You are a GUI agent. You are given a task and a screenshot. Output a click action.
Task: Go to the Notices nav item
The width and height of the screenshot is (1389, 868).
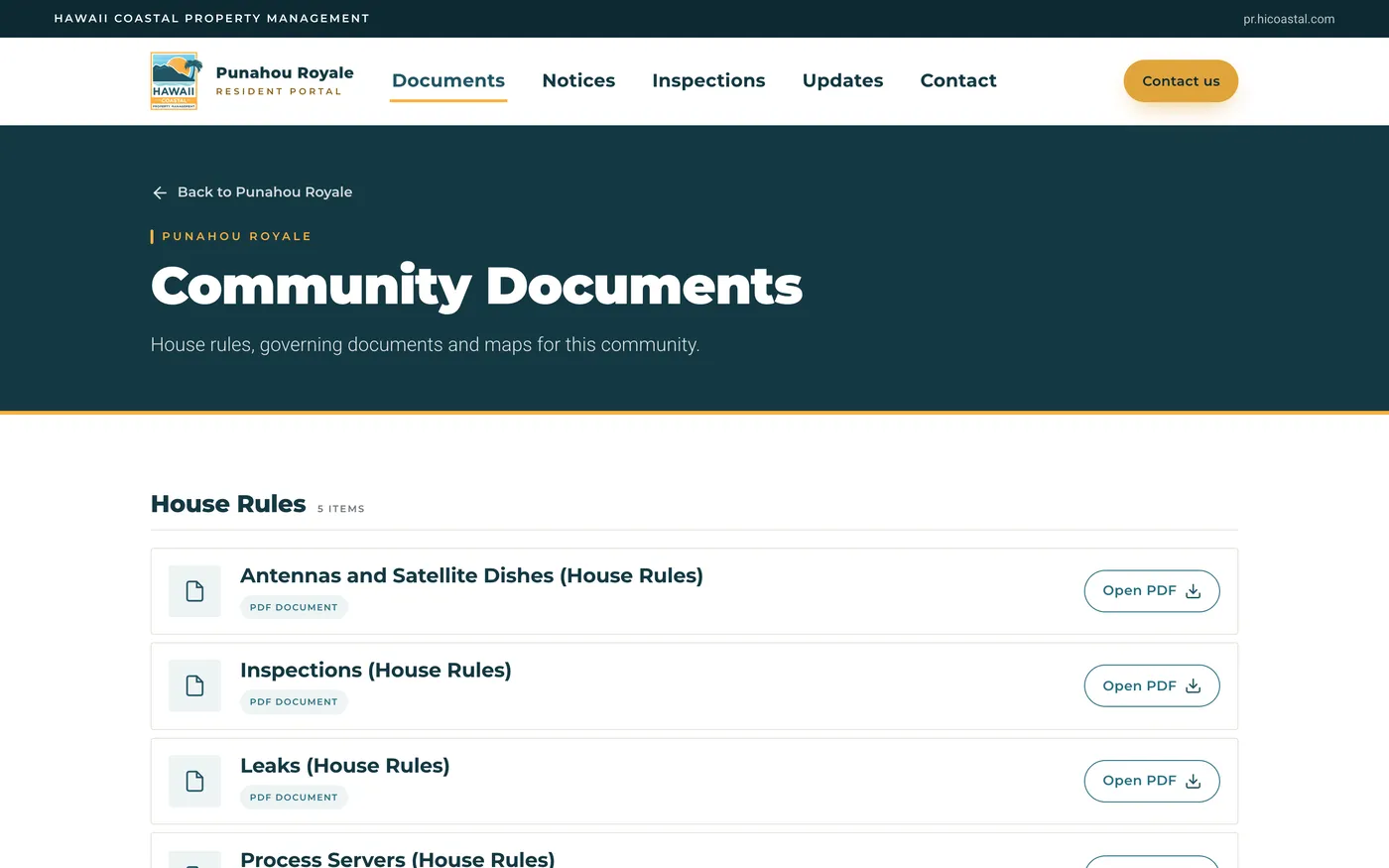coord(578,80)
